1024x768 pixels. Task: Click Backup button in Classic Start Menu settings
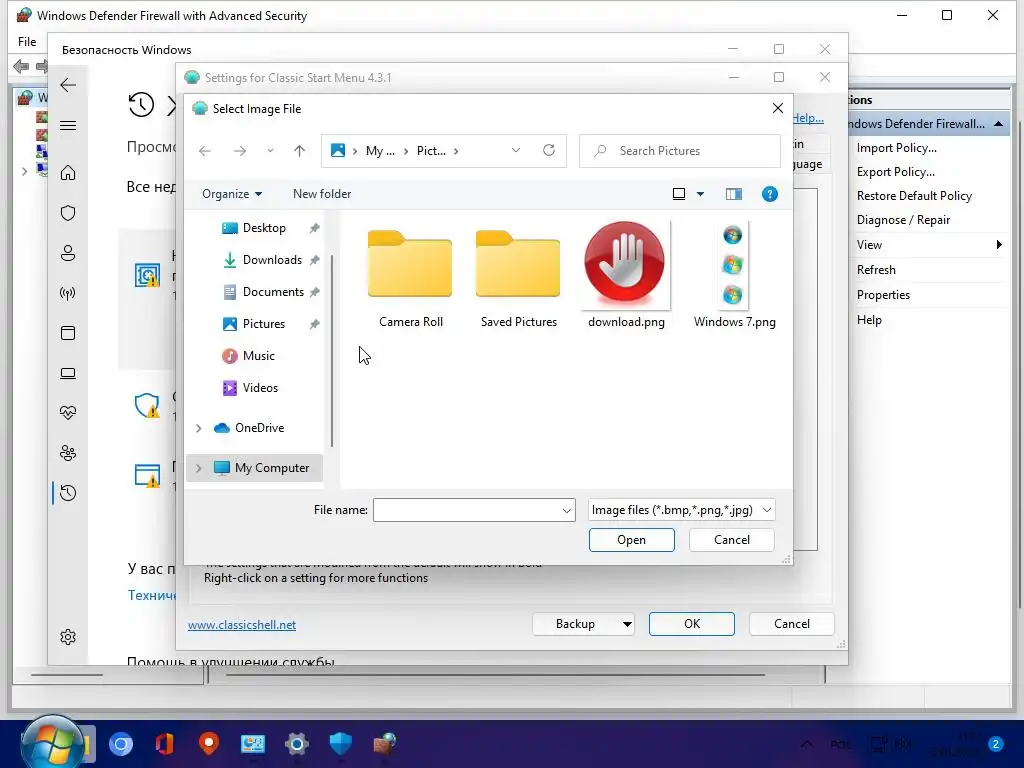tap(575, 624)
